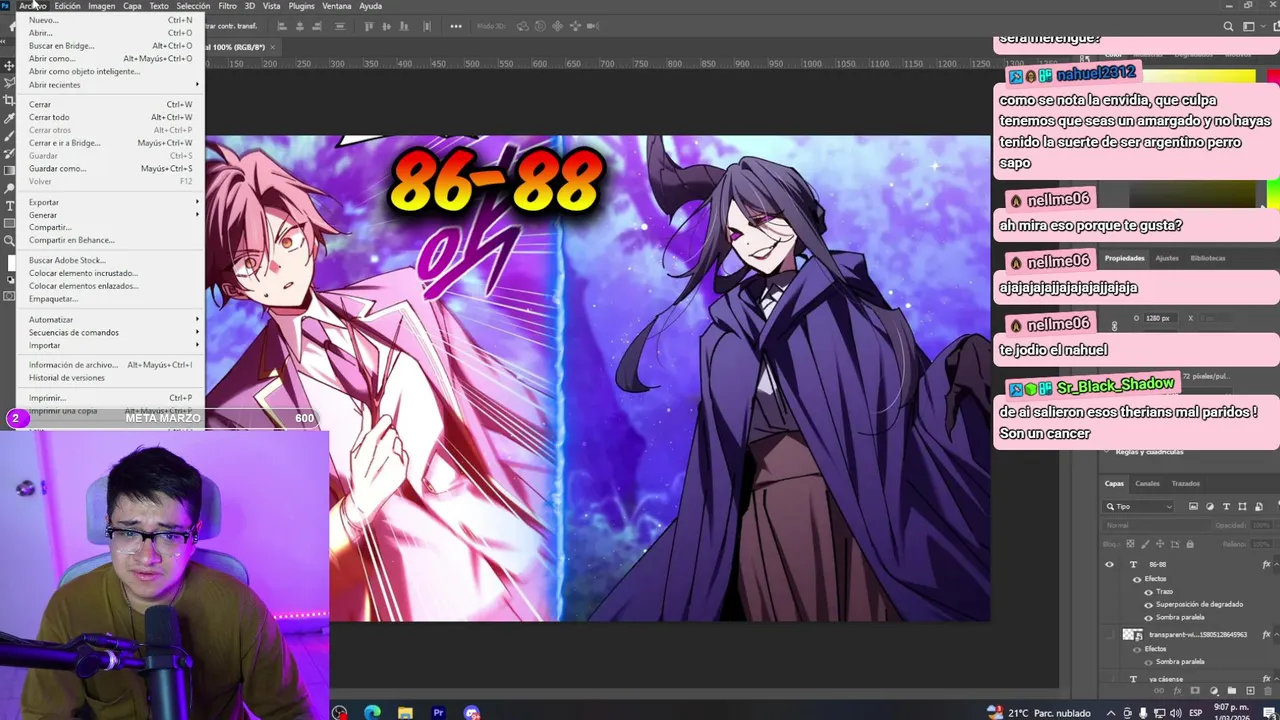The height and width of the screenshot is (720, 1280).
Task: Choose Información de archivo... entry
Action: point(110,365)
